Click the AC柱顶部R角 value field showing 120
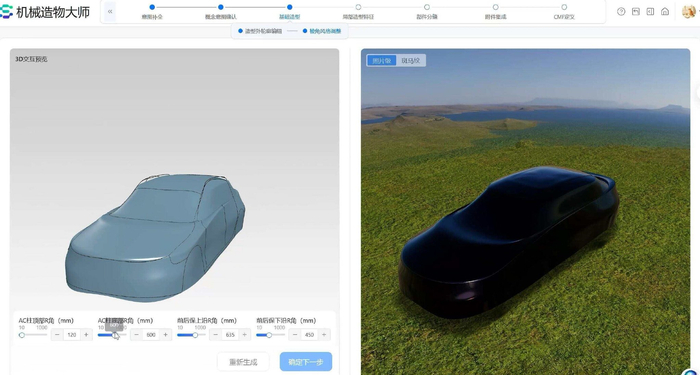This screenshot has height=375, width=700. coord(72,334)
